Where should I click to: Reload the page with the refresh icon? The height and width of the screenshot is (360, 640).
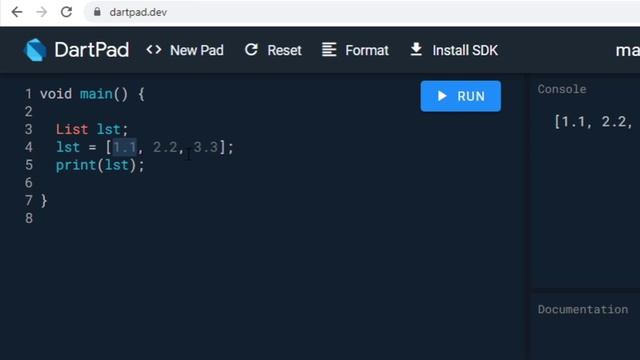click(67, 12)
